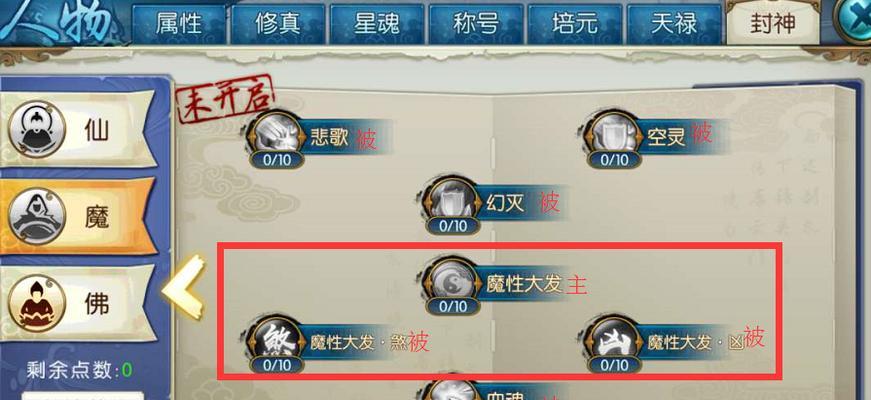
Task: Open the 星魂 tab
Action: 377,24
